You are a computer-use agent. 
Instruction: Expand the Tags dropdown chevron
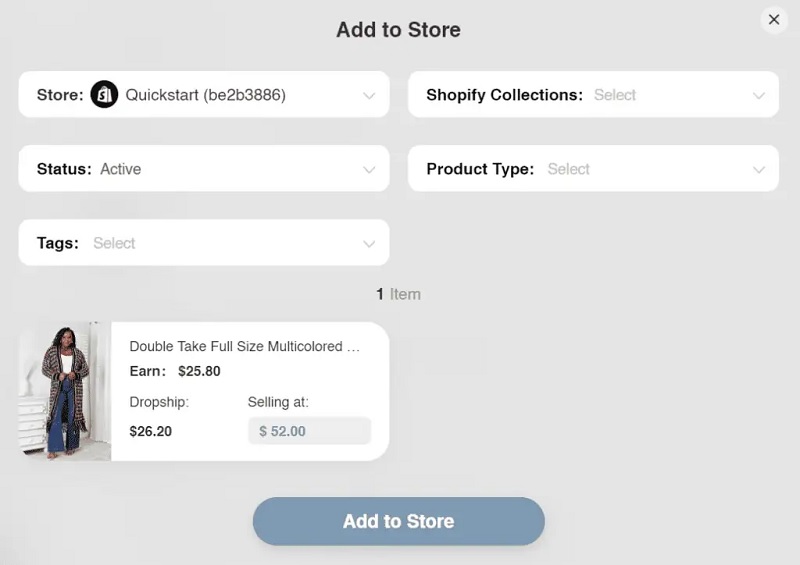tap(369, 243)
